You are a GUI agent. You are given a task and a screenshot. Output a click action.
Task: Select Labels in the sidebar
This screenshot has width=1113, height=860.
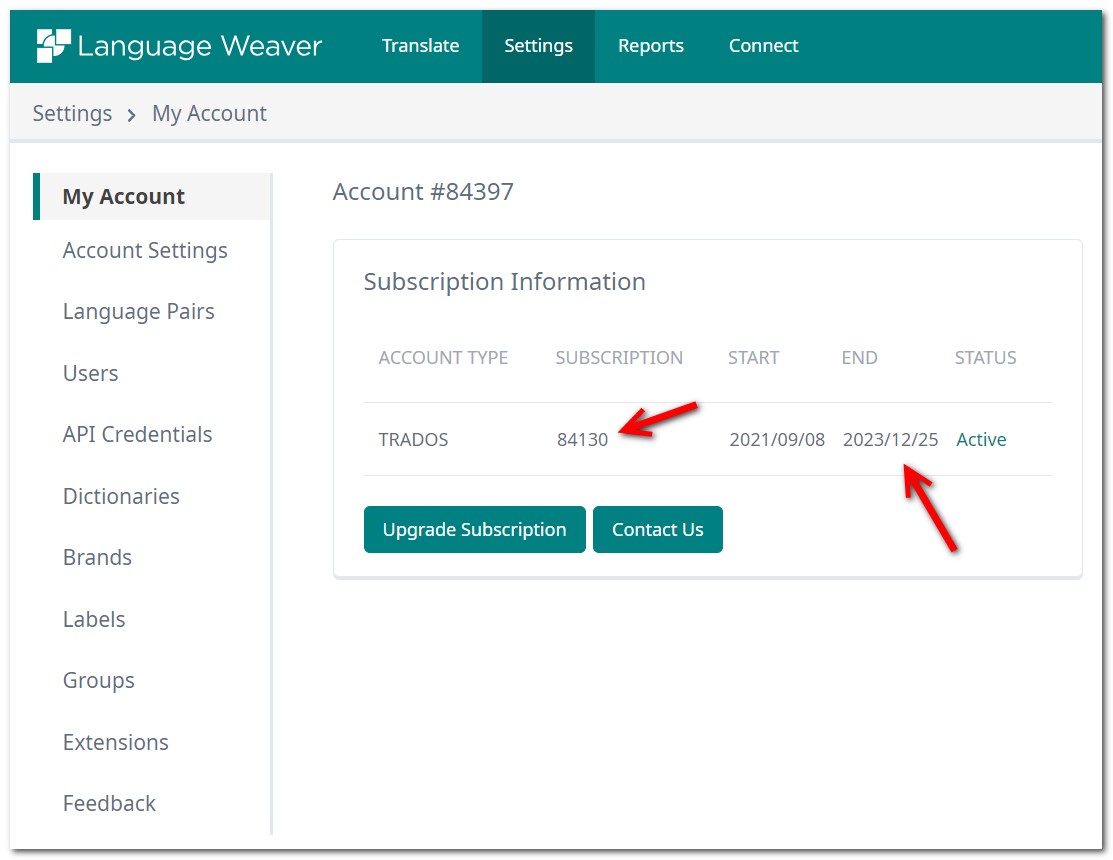click(94, 619)
